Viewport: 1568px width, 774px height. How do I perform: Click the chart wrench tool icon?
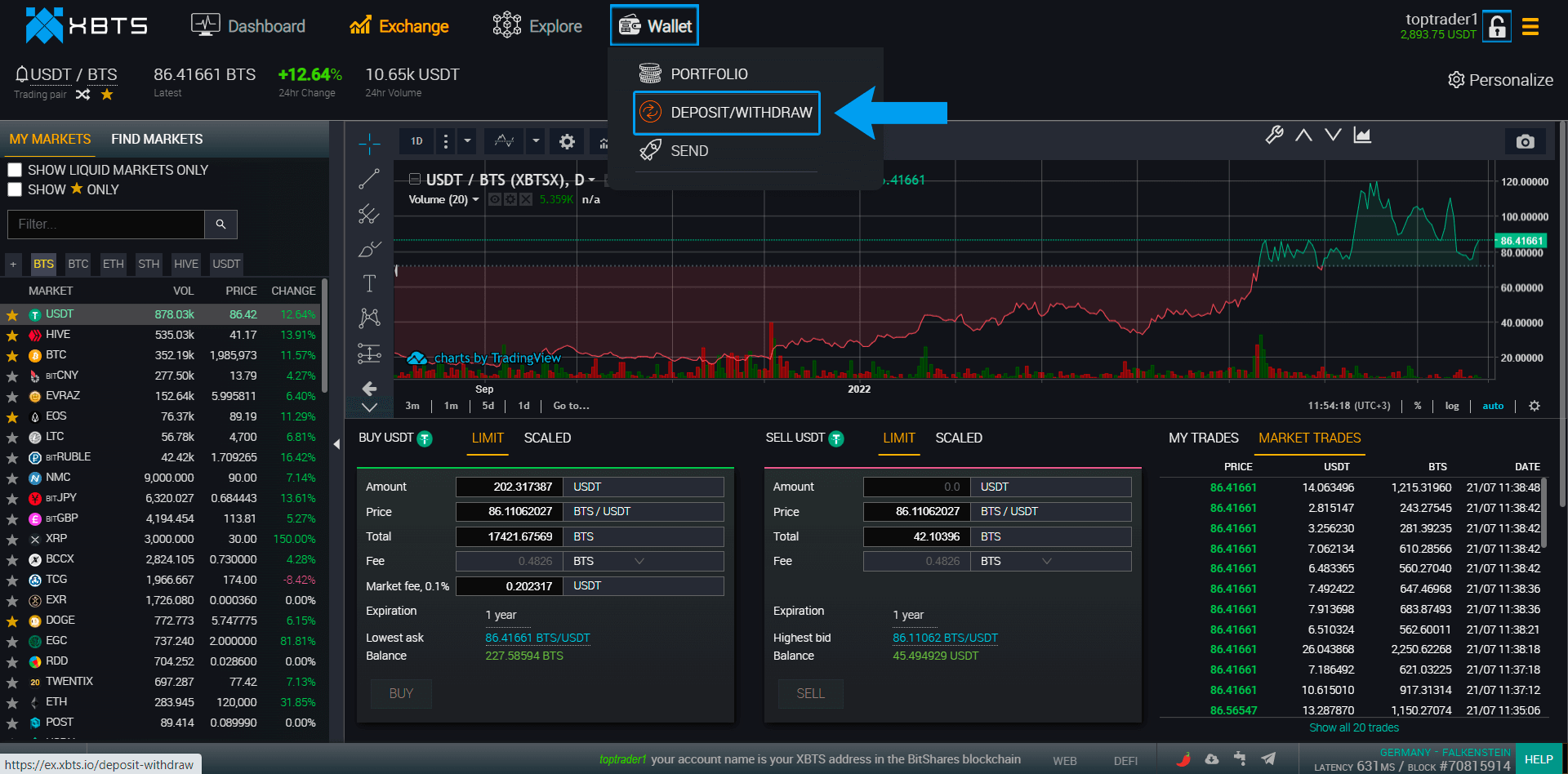coord(1274,135)
